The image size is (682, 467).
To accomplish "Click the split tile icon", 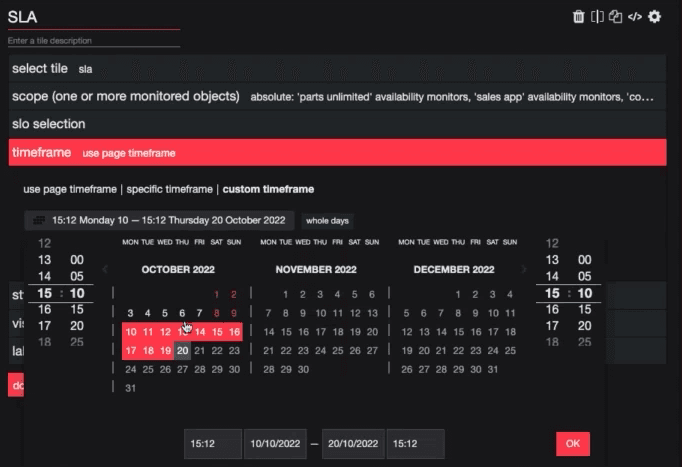I will [597, 17].
